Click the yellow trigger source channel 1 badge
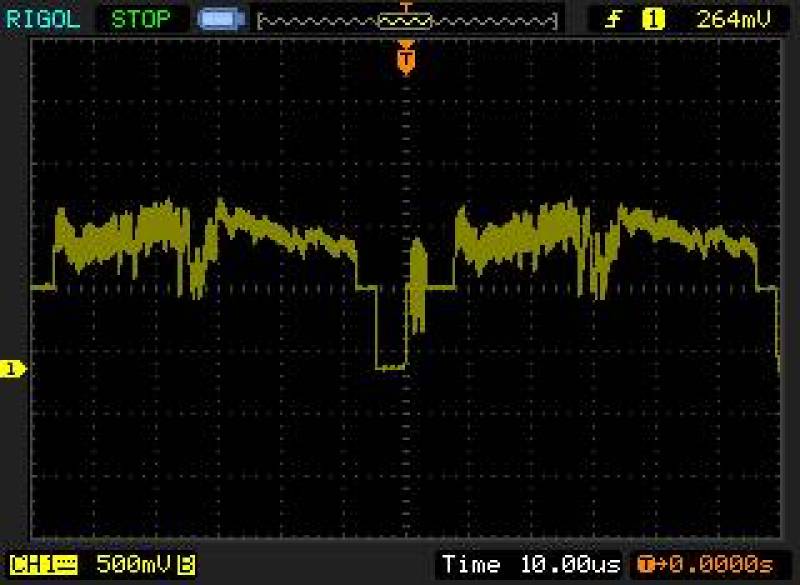 pos(653,19)
